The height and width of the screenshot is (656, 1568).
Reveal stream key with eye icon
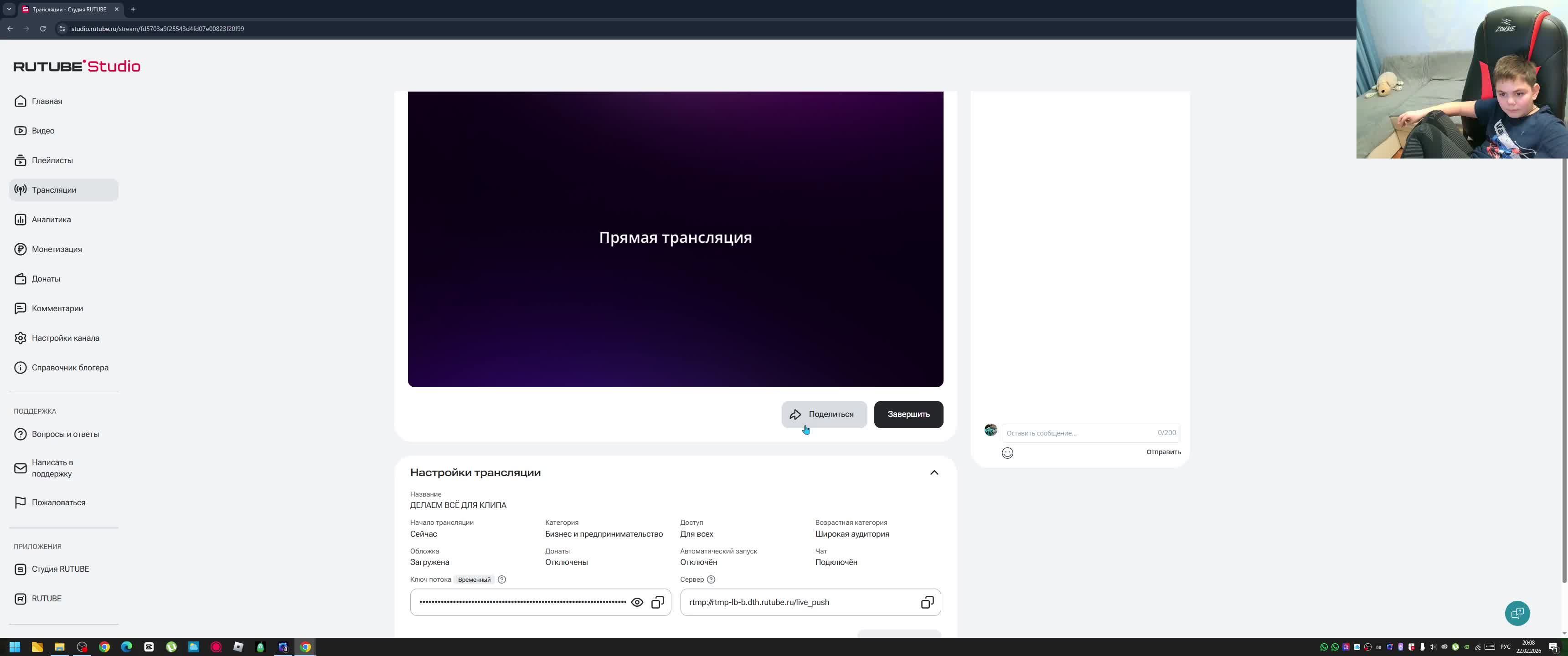pyautogui.click(x=637, y=602)
